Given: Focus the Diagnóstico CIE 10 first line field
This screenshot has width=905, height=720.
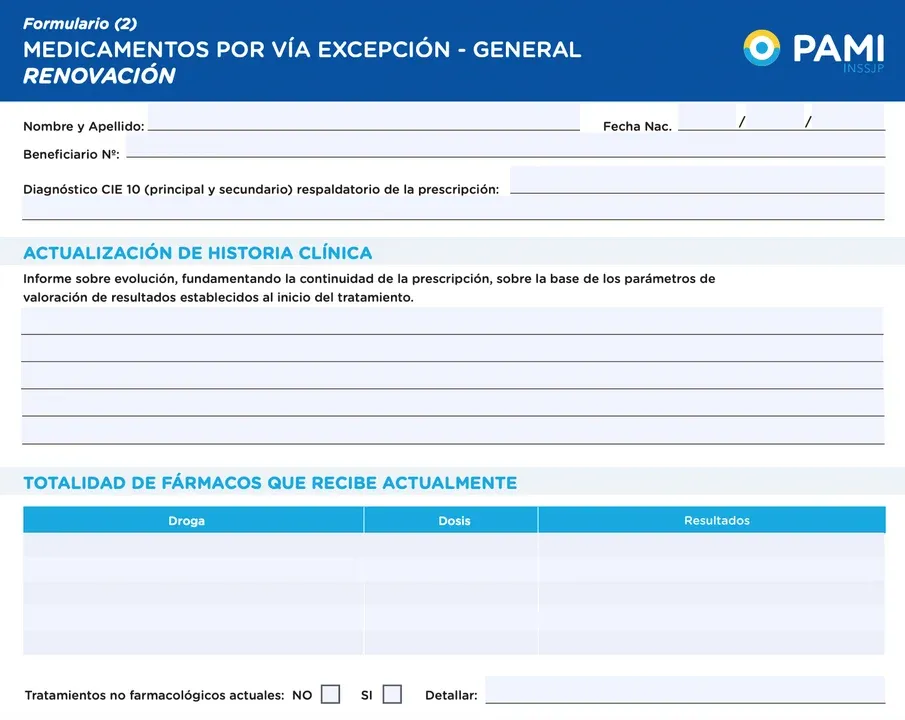Looking at the screenshot, I should 697,181.
